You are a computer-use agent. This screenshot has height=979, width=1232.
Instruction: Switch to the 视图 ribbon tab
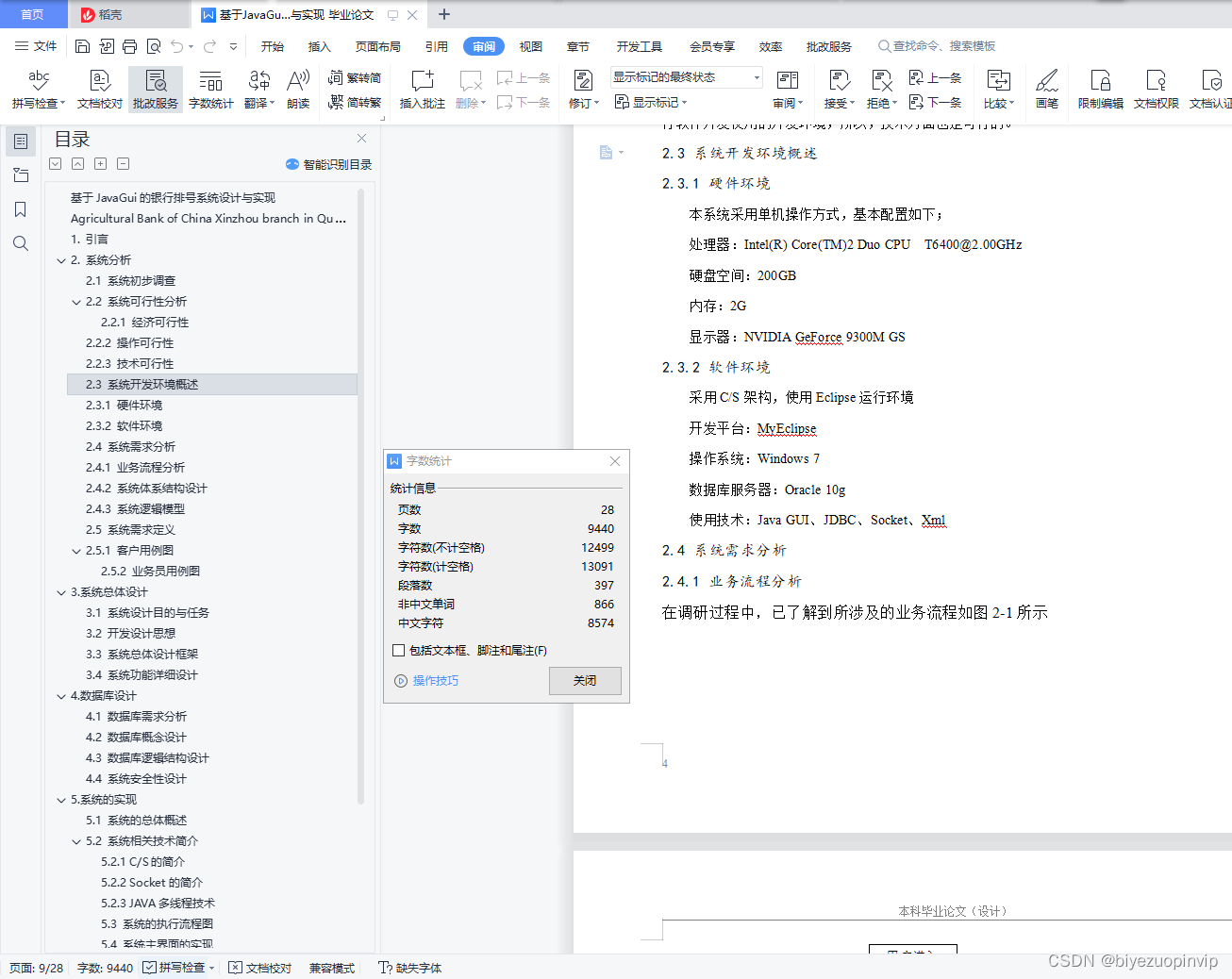530,45
